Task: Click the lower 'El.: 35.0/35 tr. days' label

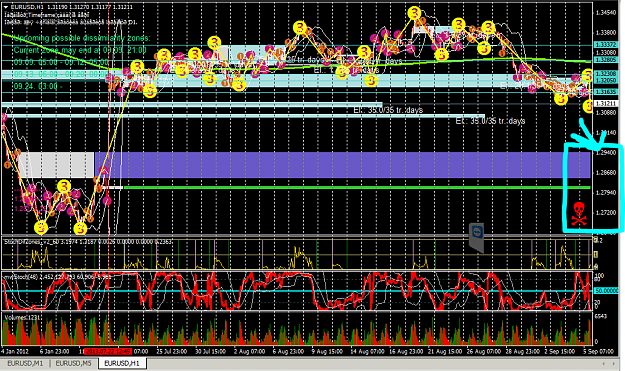Action: point(490,121)
